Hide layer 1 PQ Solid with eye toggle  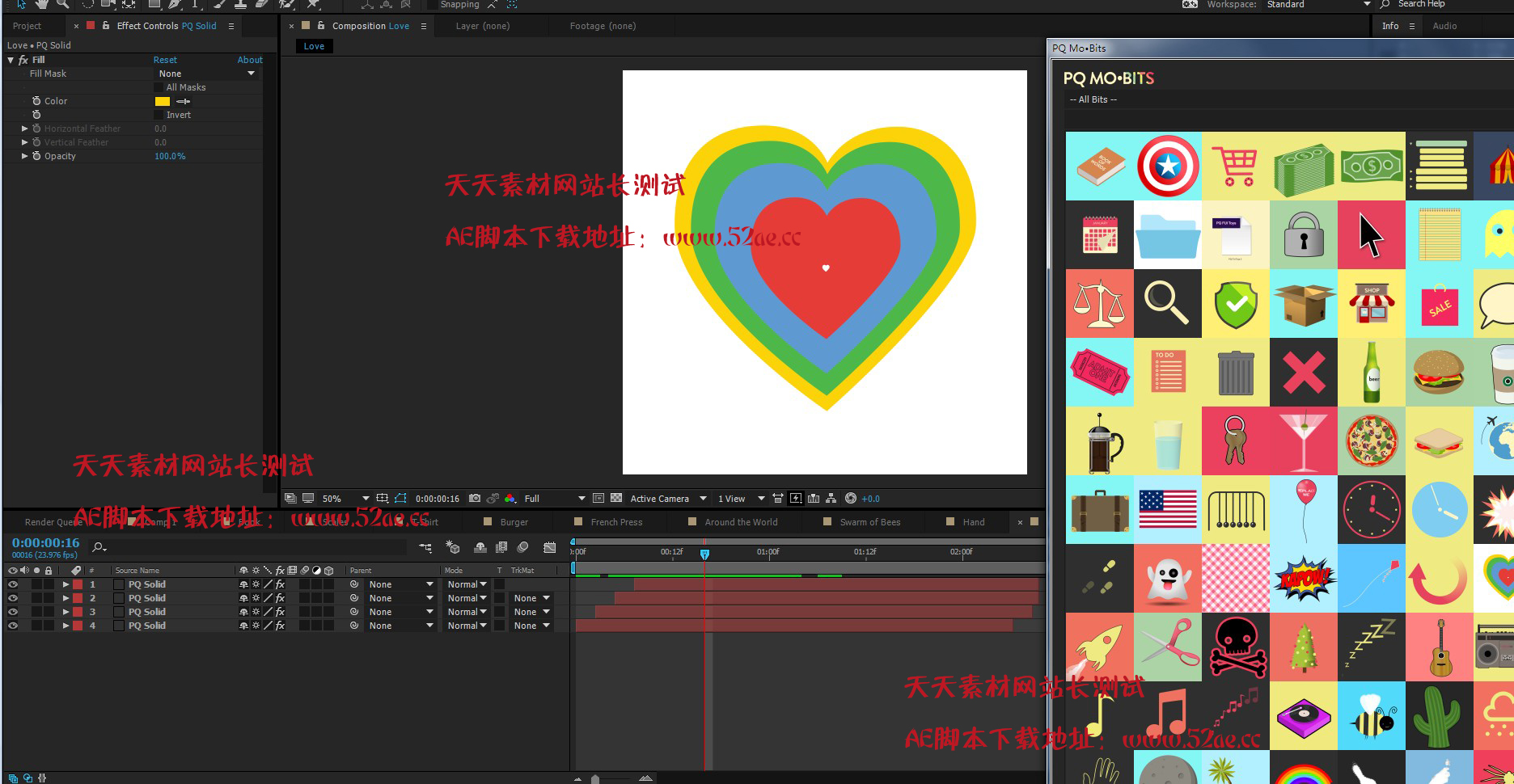[x=12, y=584]
